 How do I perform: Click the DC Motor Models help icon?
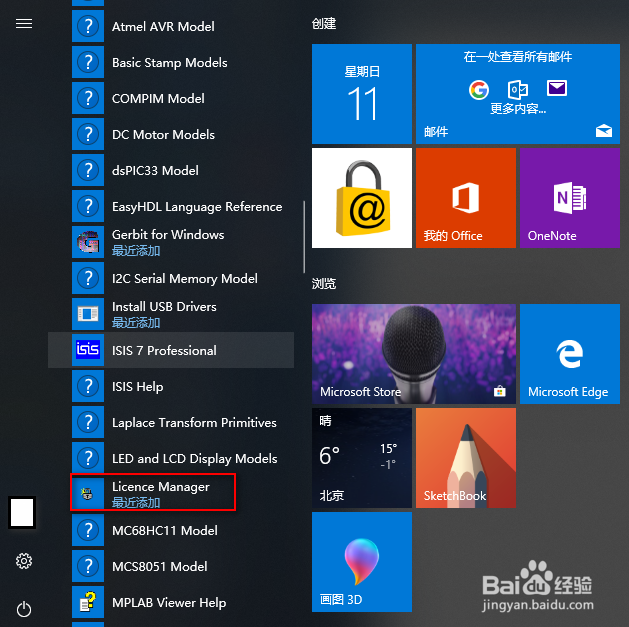click(88, 134)
